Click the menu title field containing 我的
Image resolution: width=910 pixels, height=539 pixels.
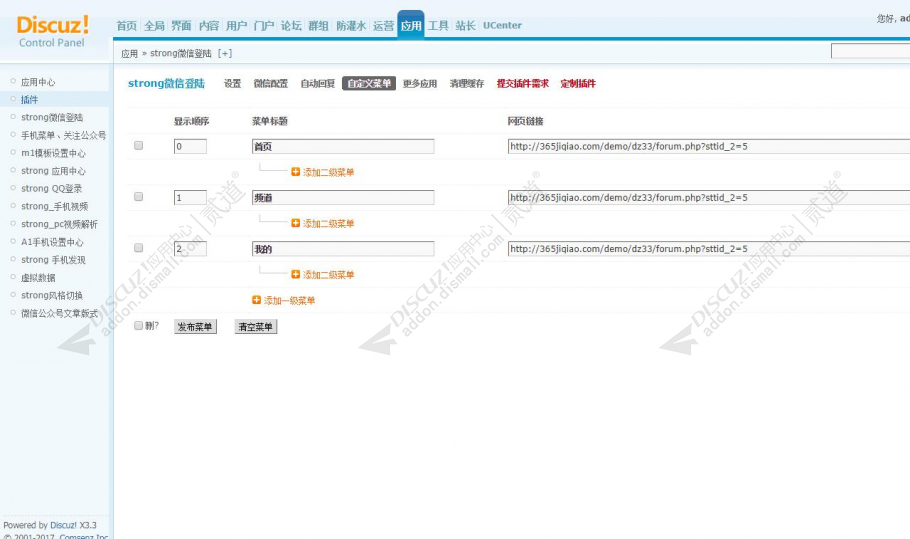tap(343, 248)
